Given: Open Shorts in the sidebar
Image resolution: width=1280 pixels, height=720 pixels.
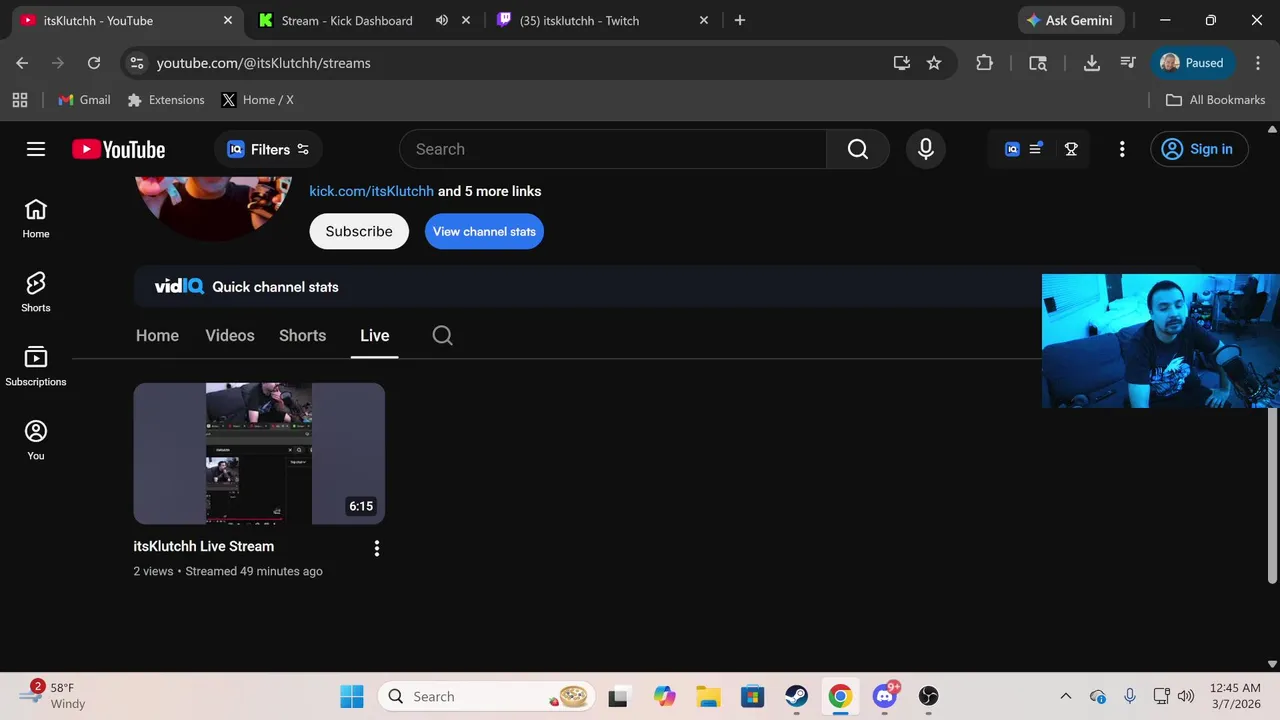Looking at the screenshot, I should click(36, 292).
